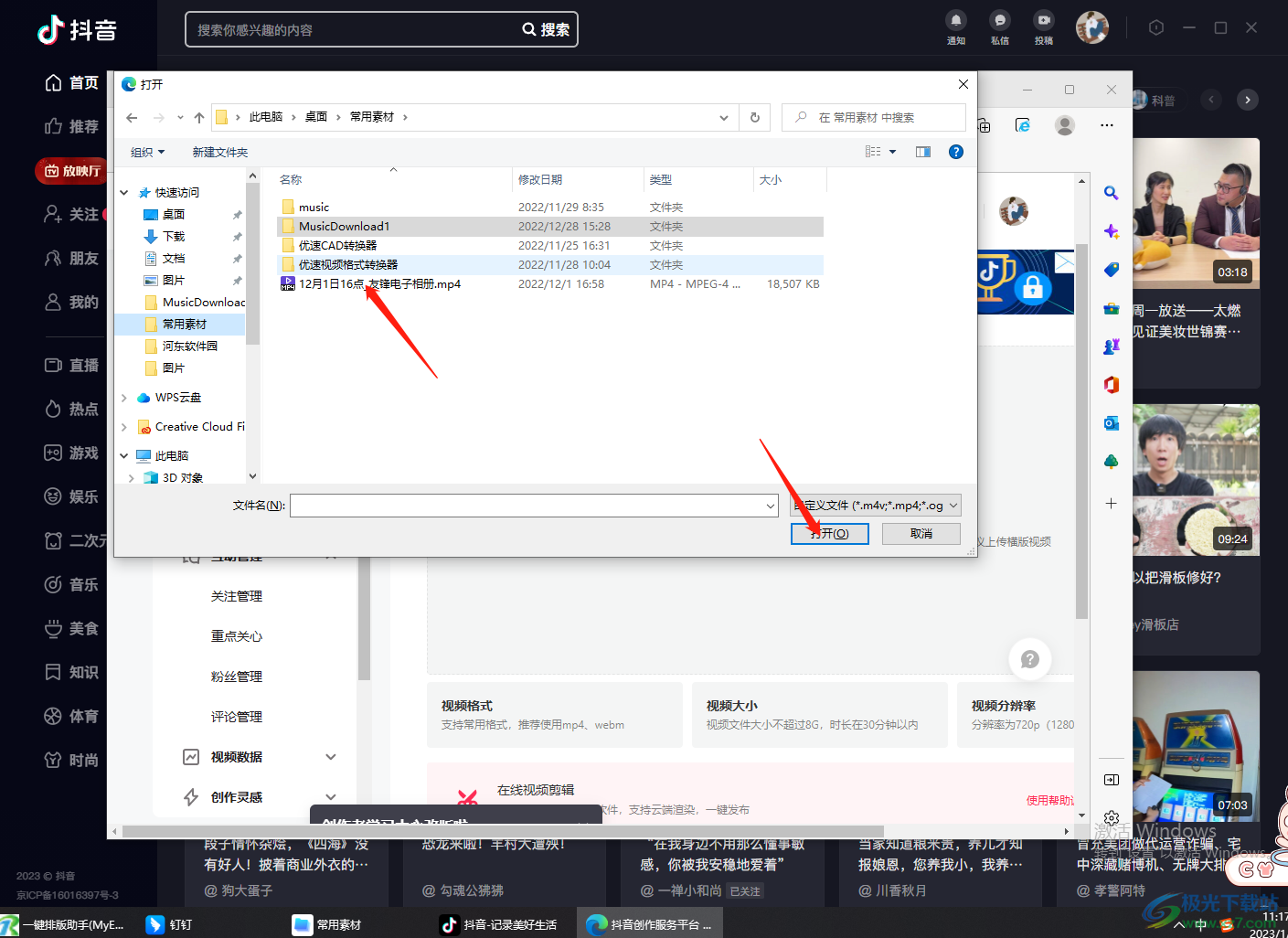1288x938 pixels.
Task: Click the Douyin logo in top-left
Action: [77, 30]
